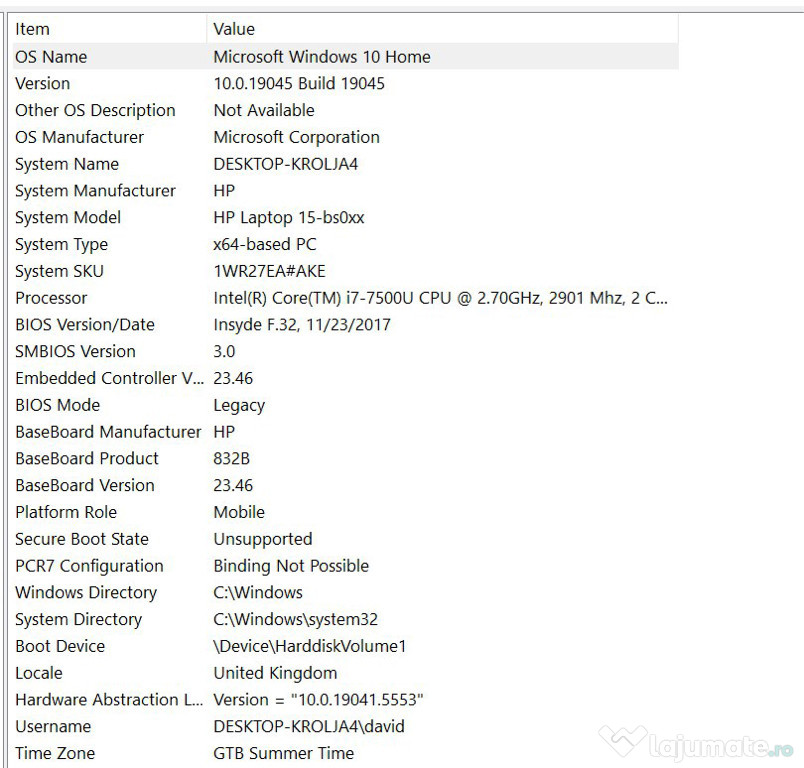The height and width of the screenshot is (768, 804).
Task: Click the 'Unsupported' value
Action: coord(263,539)
